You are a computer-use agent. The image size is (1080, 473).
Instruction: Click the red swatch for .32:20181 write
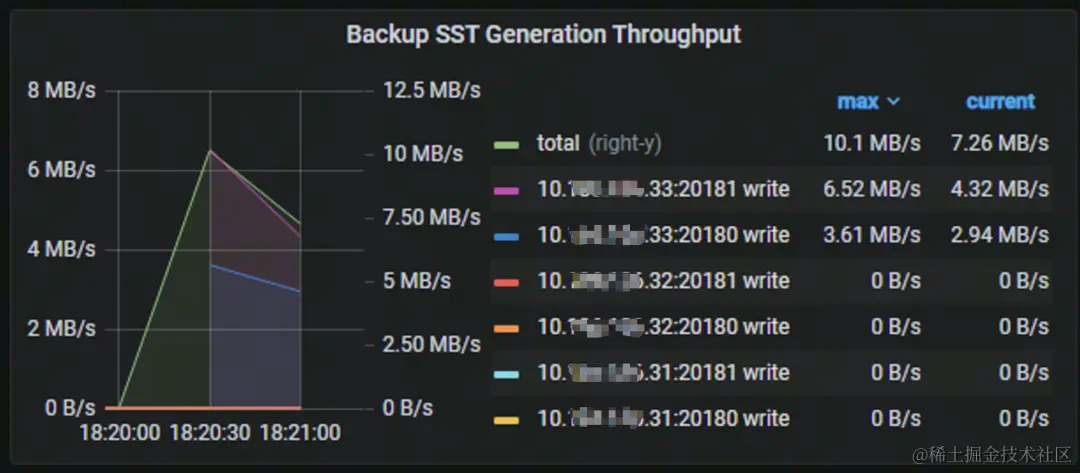507,282
